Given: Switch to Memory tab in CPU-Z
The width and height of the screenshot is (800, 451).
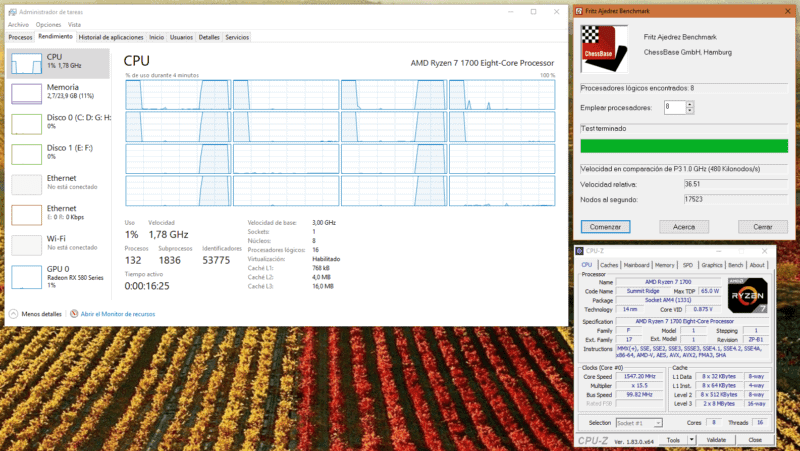Looking at the screenshot, I should point(664,265).
